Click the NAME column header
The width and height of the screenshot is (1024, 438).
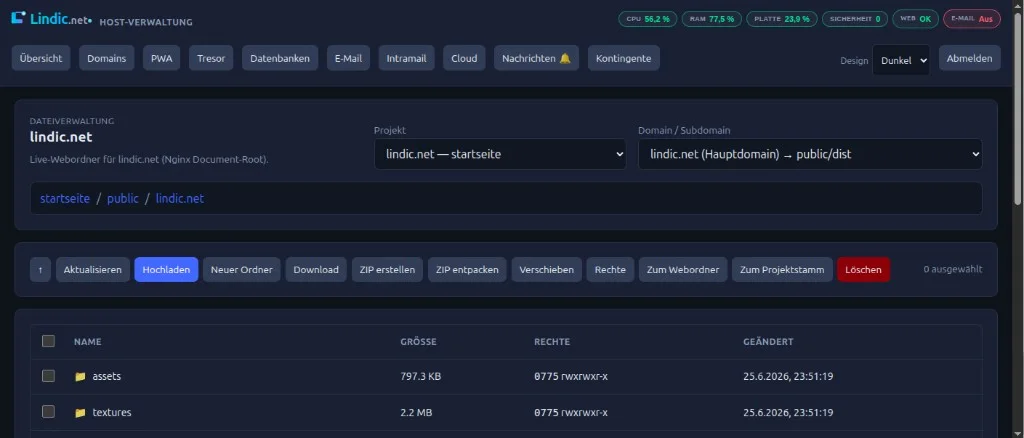click(x=88, y=341)
